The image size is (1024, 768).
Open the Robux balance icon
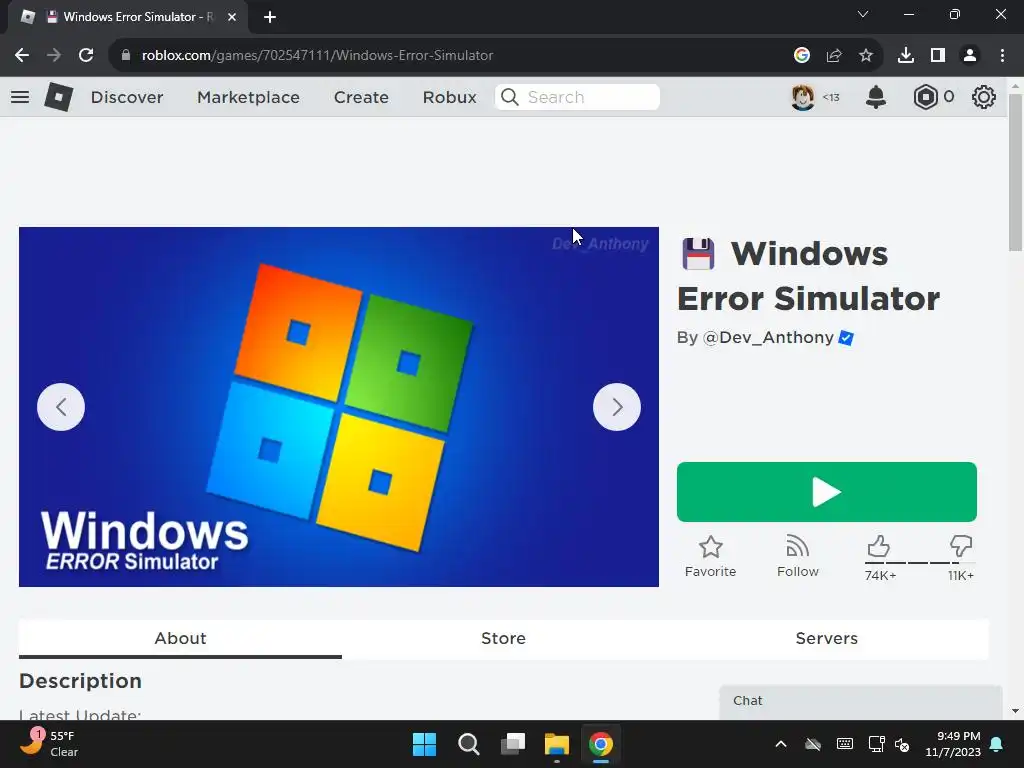point(925,97)
